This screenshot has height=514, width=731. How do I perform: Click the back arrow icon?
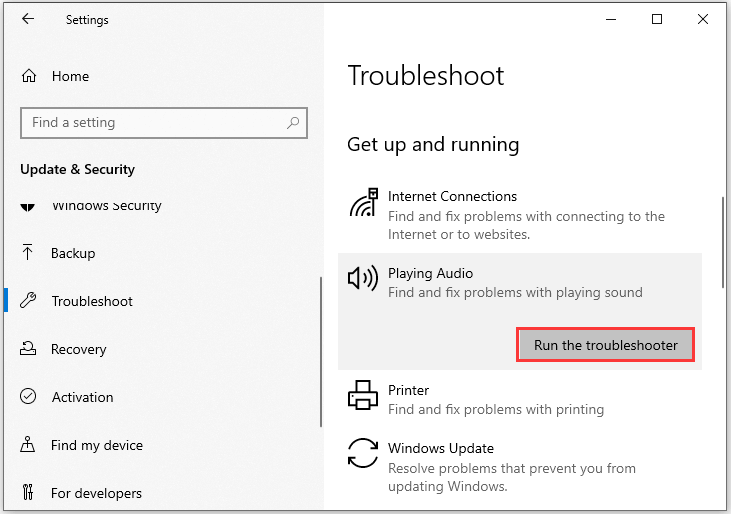tap(28, 19)
